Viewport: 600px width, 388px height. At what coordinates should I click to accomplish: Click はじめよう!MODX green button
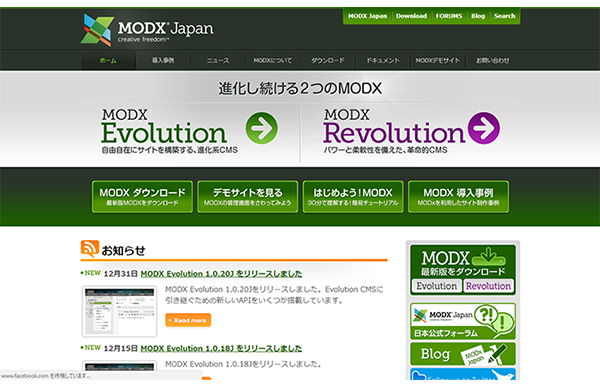point(353,197)
